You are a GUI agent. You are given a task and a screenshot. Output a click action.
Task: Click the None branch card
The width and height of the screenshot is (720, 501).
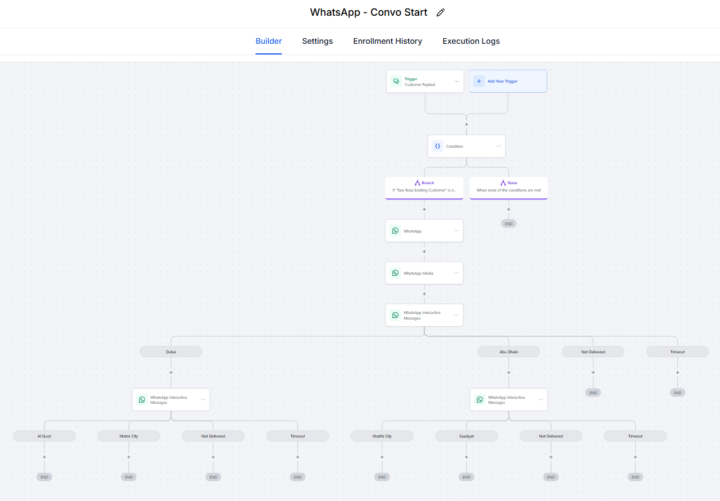[x=508, y=186]
